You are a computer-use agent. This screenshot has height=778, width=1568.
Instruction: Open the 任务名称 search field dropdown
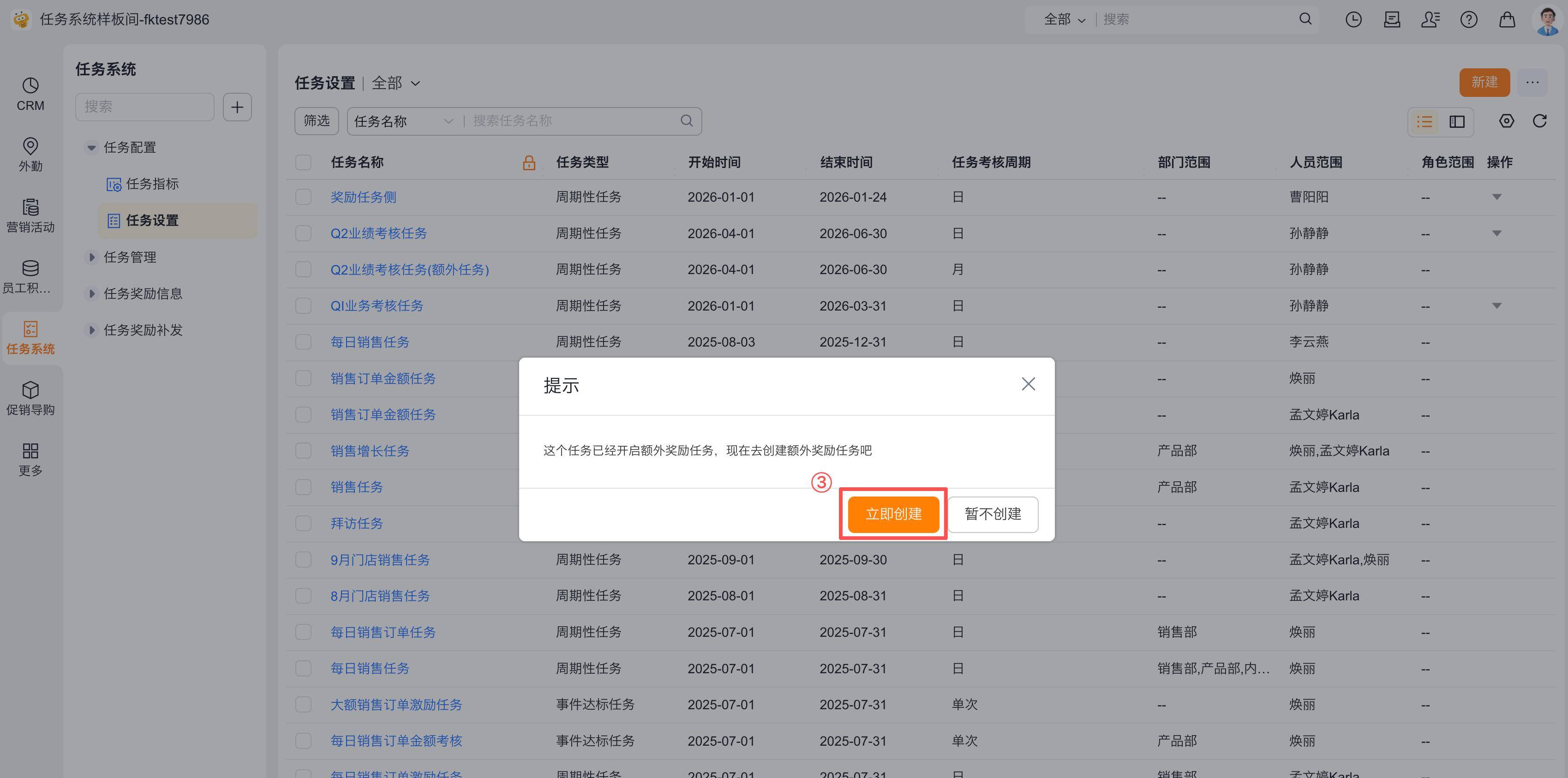403,121
